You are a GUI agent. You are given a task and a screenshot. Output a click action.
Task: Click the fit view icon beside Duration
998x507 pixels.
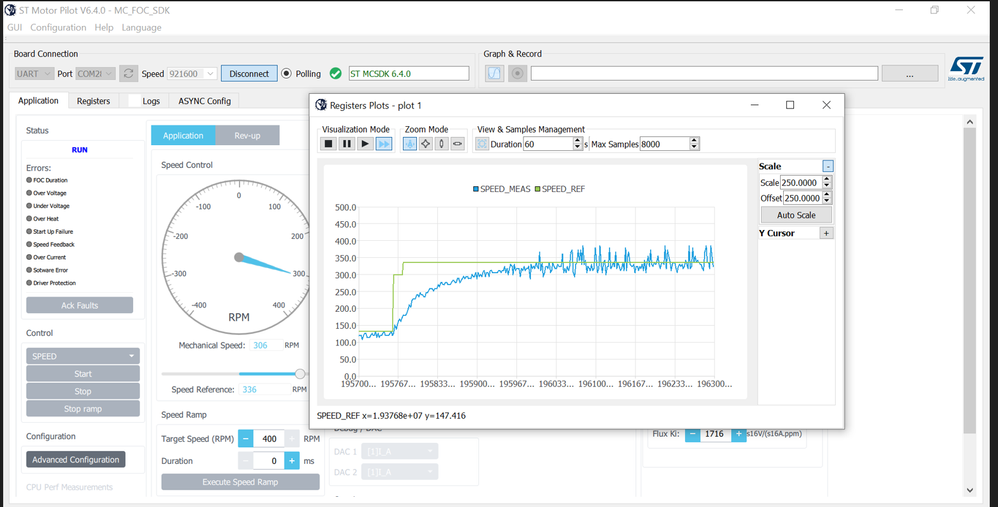pos(482,144)
